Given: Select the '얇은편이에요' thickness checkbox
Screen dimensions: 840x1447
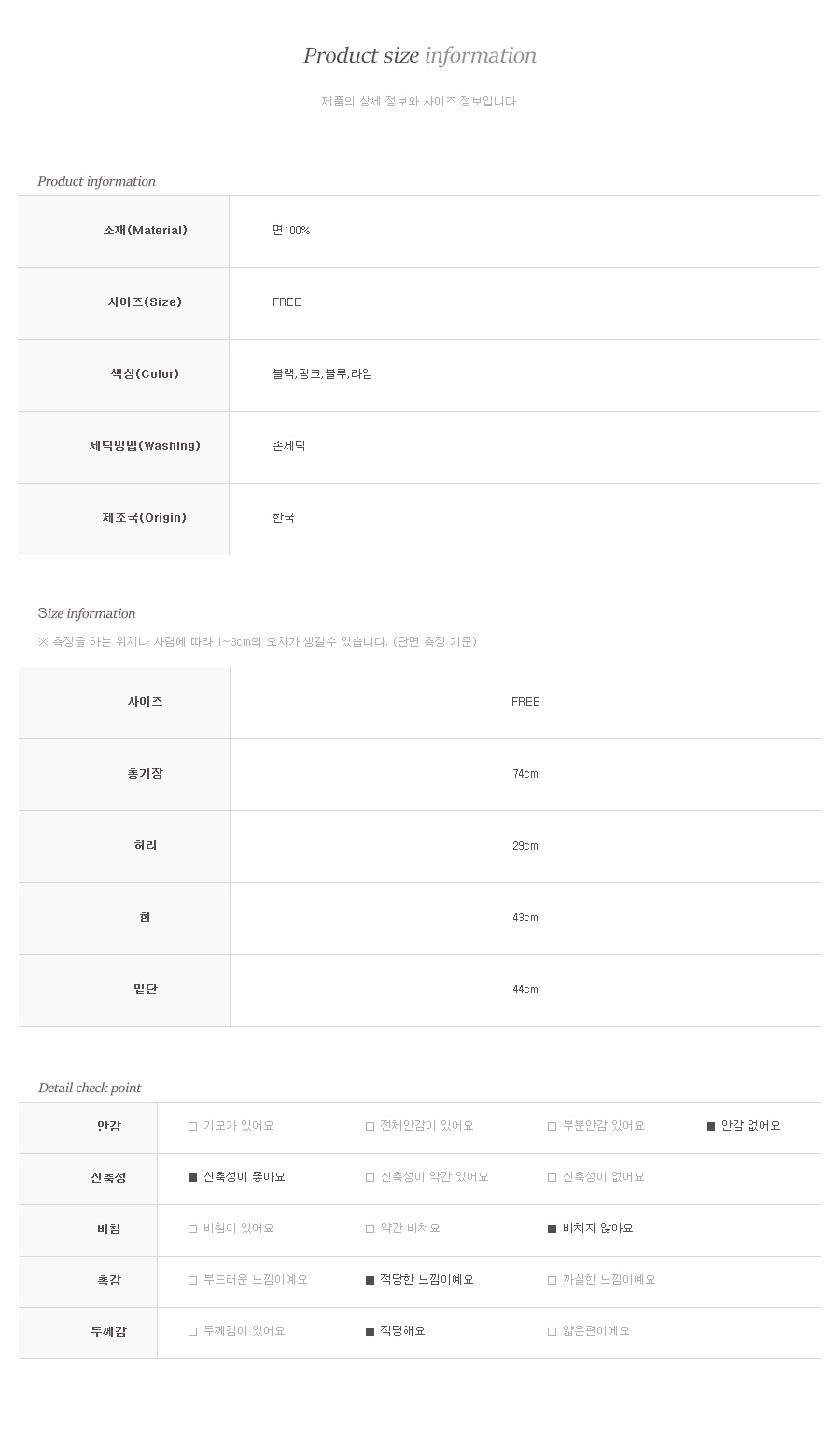Looking at the screenshot, I should point(553,1332).
